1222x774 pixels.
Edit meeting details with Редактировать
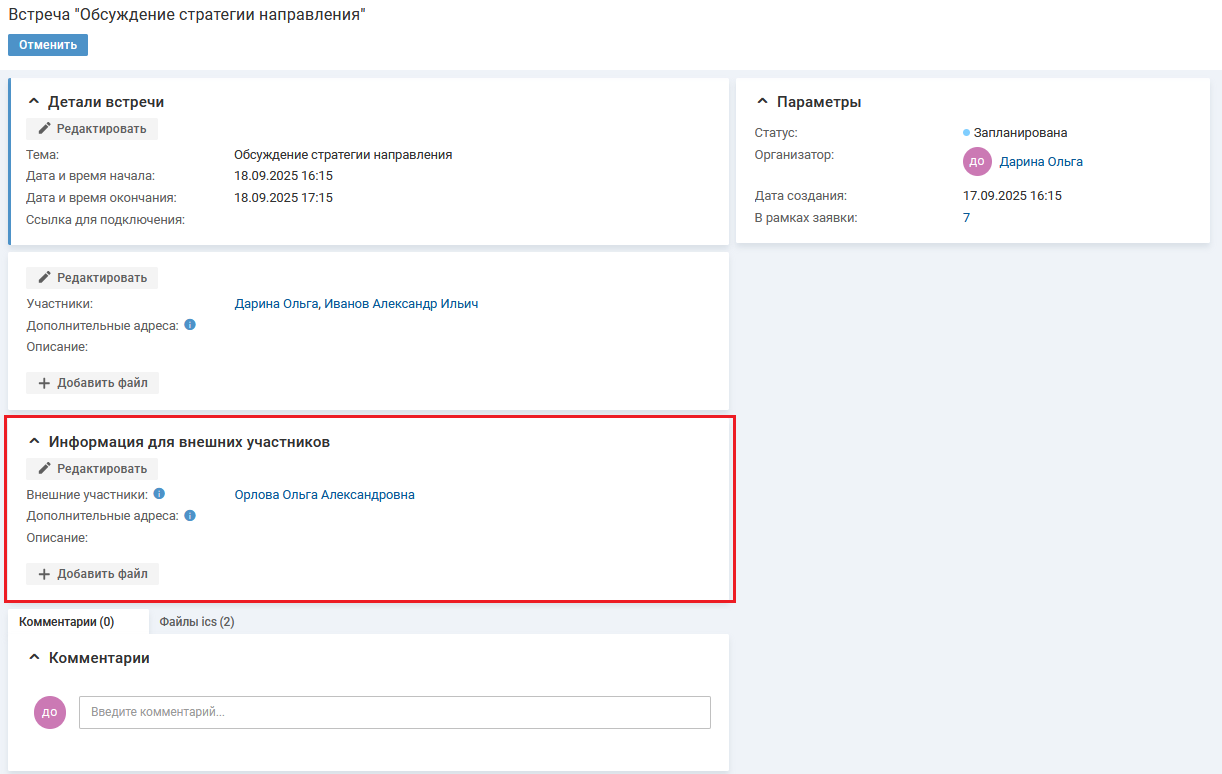(x=92, y=129)
